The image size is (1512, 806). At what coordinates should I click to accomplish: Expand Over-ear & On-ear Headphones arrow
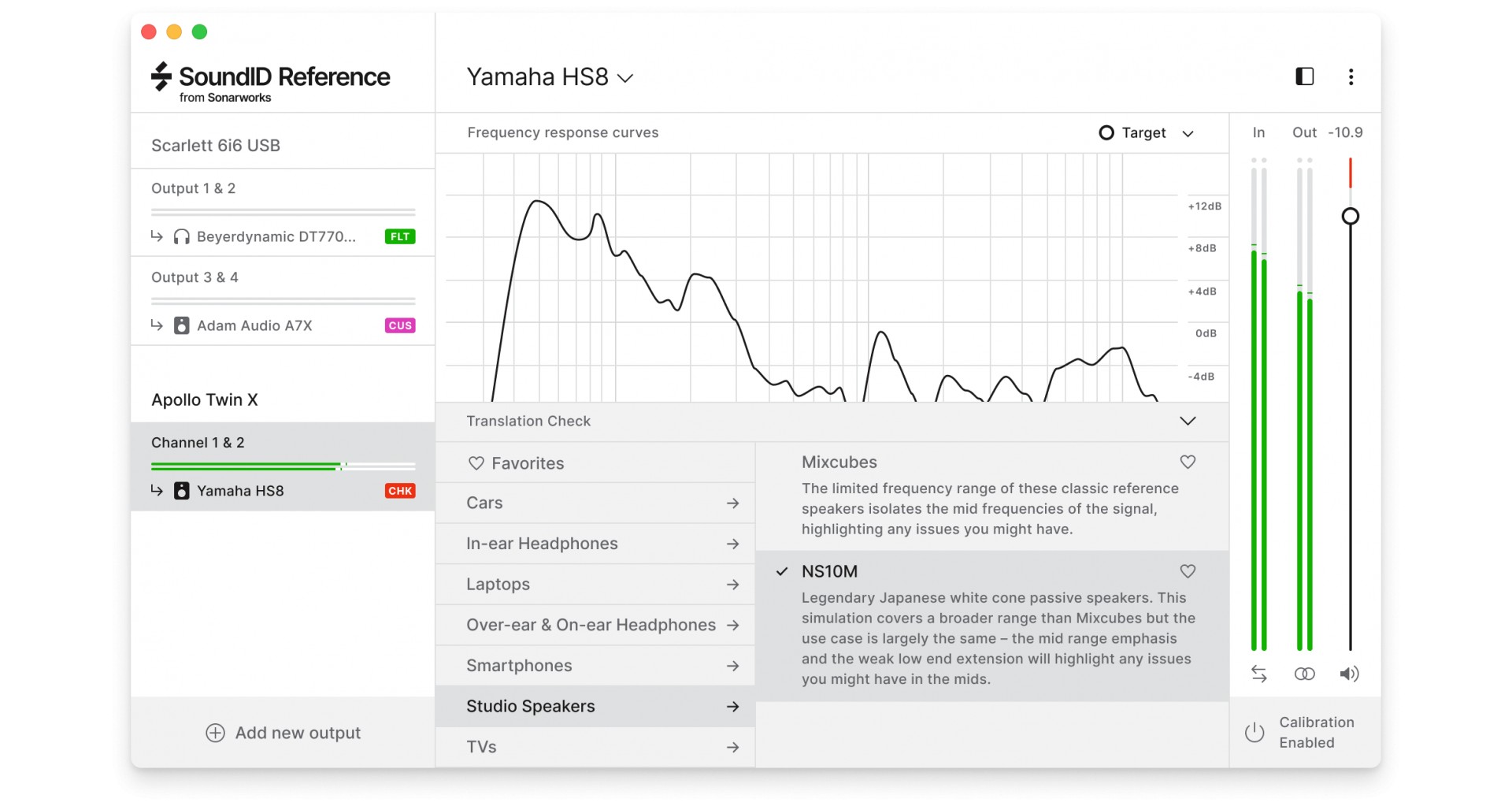tap(732, 625)
